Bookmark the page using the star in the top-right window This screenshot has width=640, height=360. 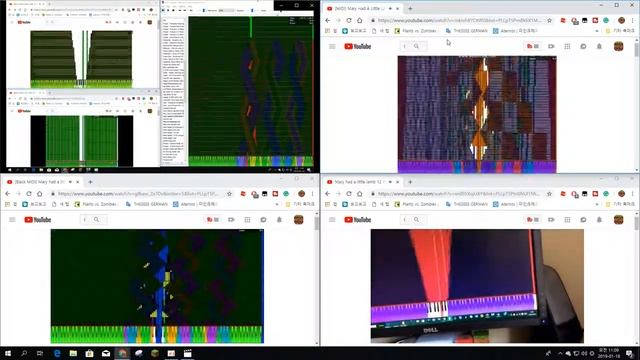549,20
